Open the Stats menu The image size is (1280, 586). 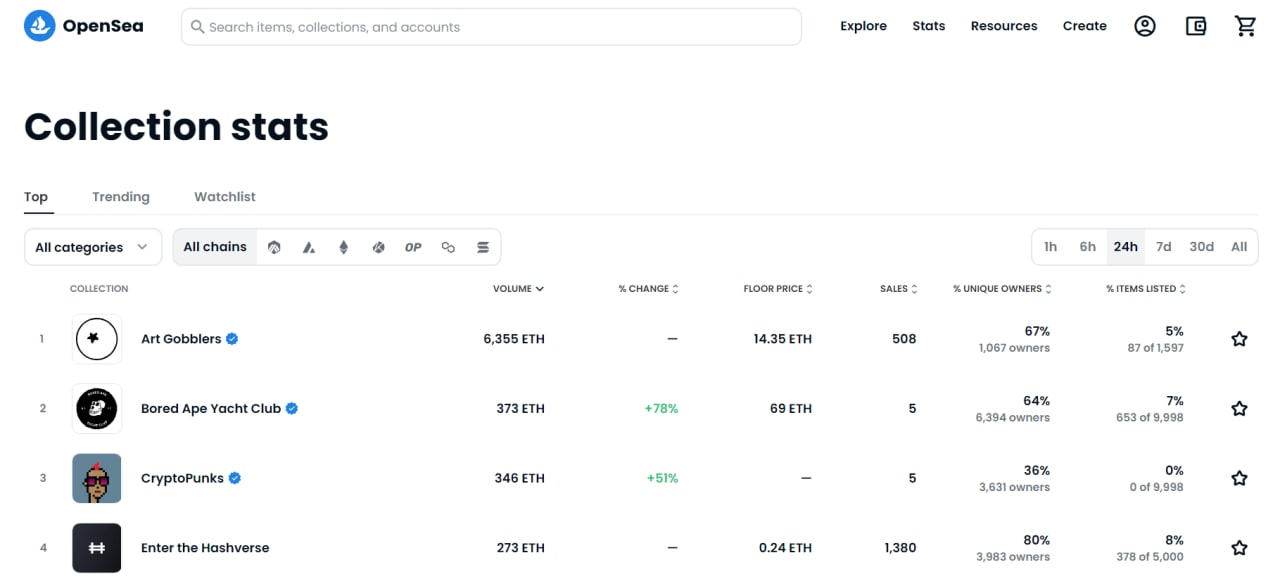929,26
